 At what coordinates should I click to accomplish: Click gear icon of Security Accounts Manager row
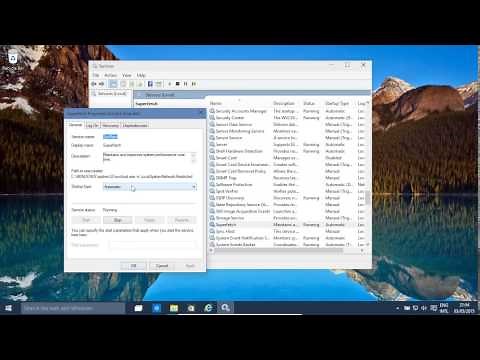coord(212,111)
